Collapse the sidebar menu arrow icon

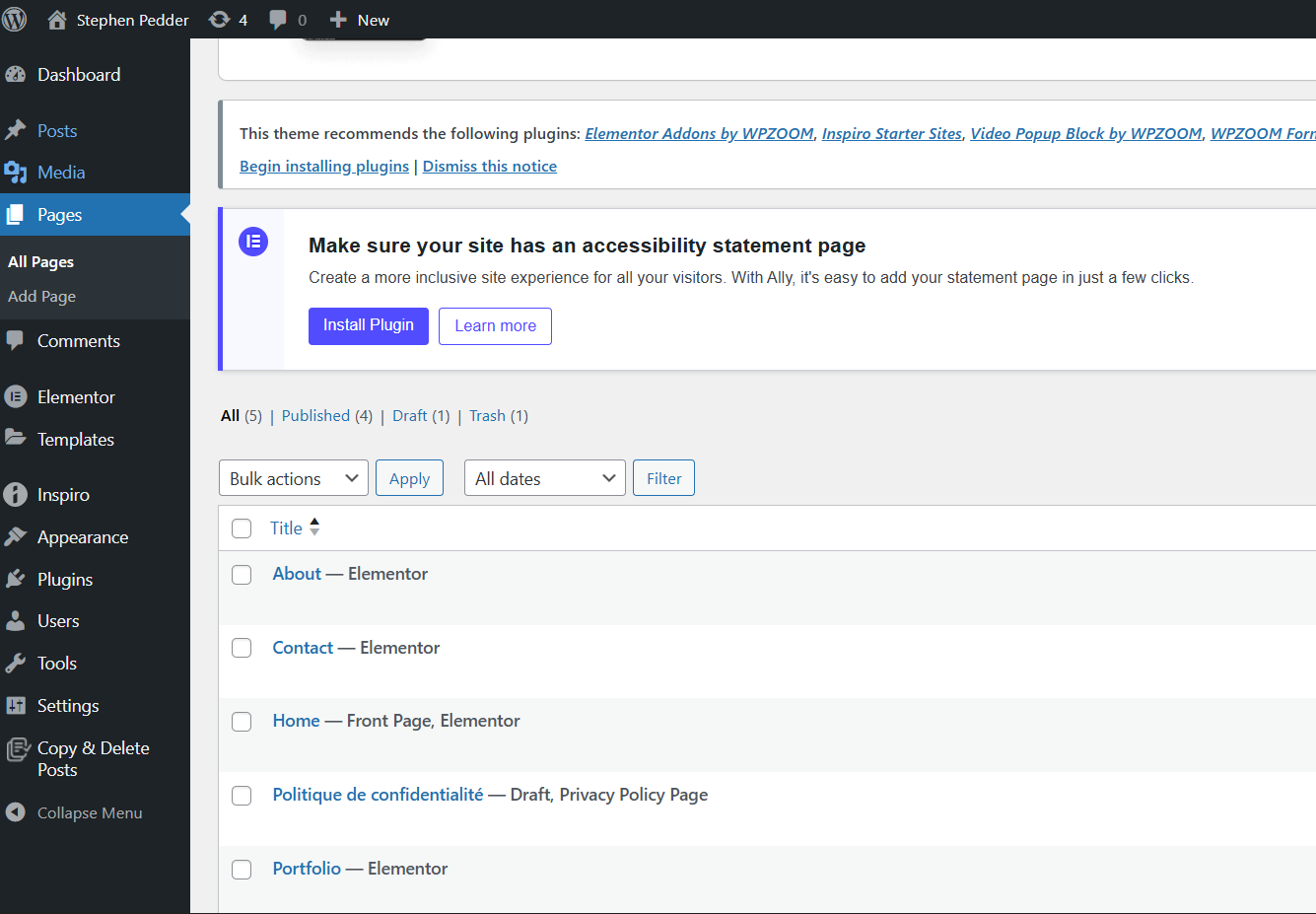[x=16, y=812]
